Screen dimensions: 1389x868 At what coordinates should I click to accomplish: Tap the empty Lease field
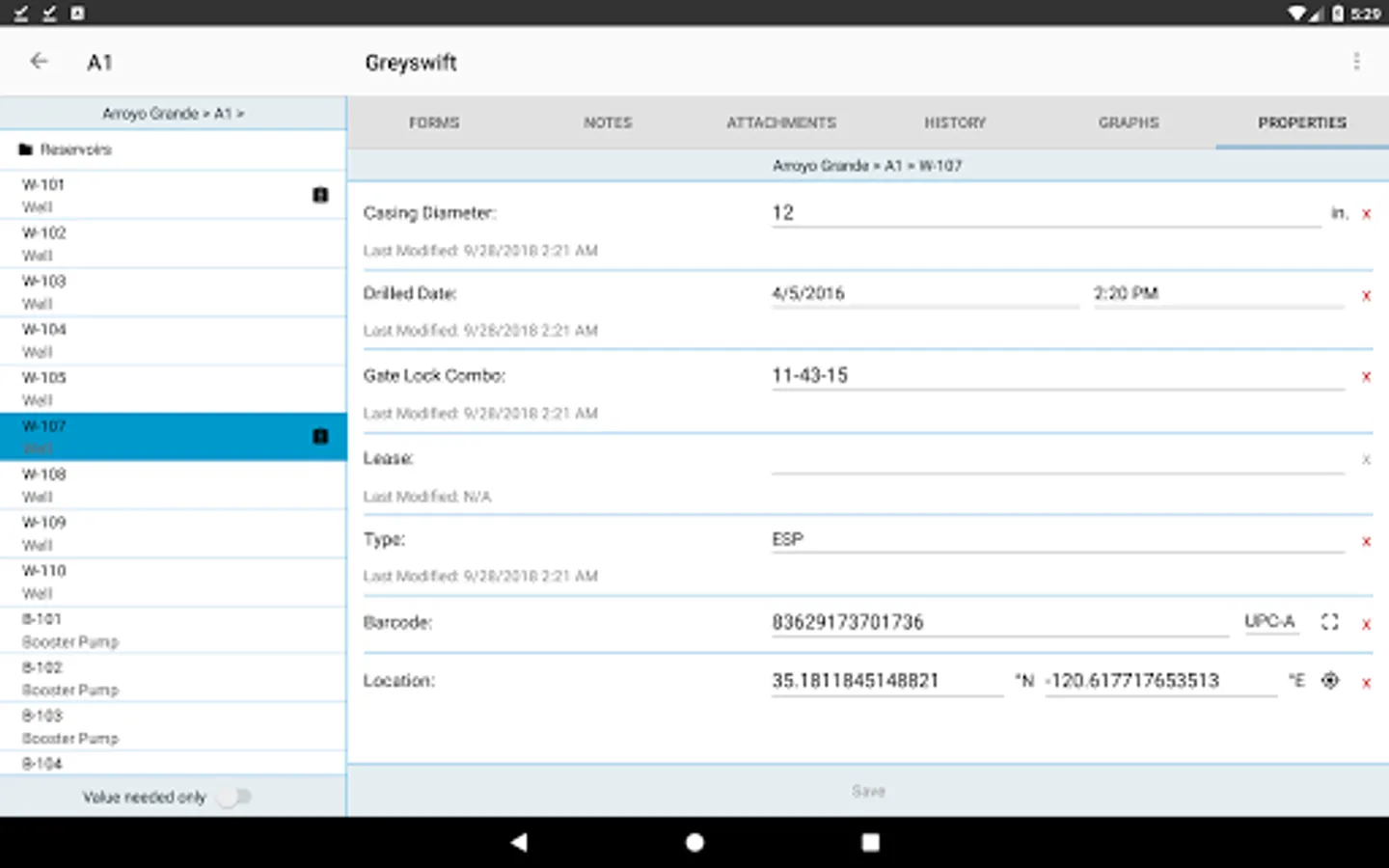[x=1057, y=459]
